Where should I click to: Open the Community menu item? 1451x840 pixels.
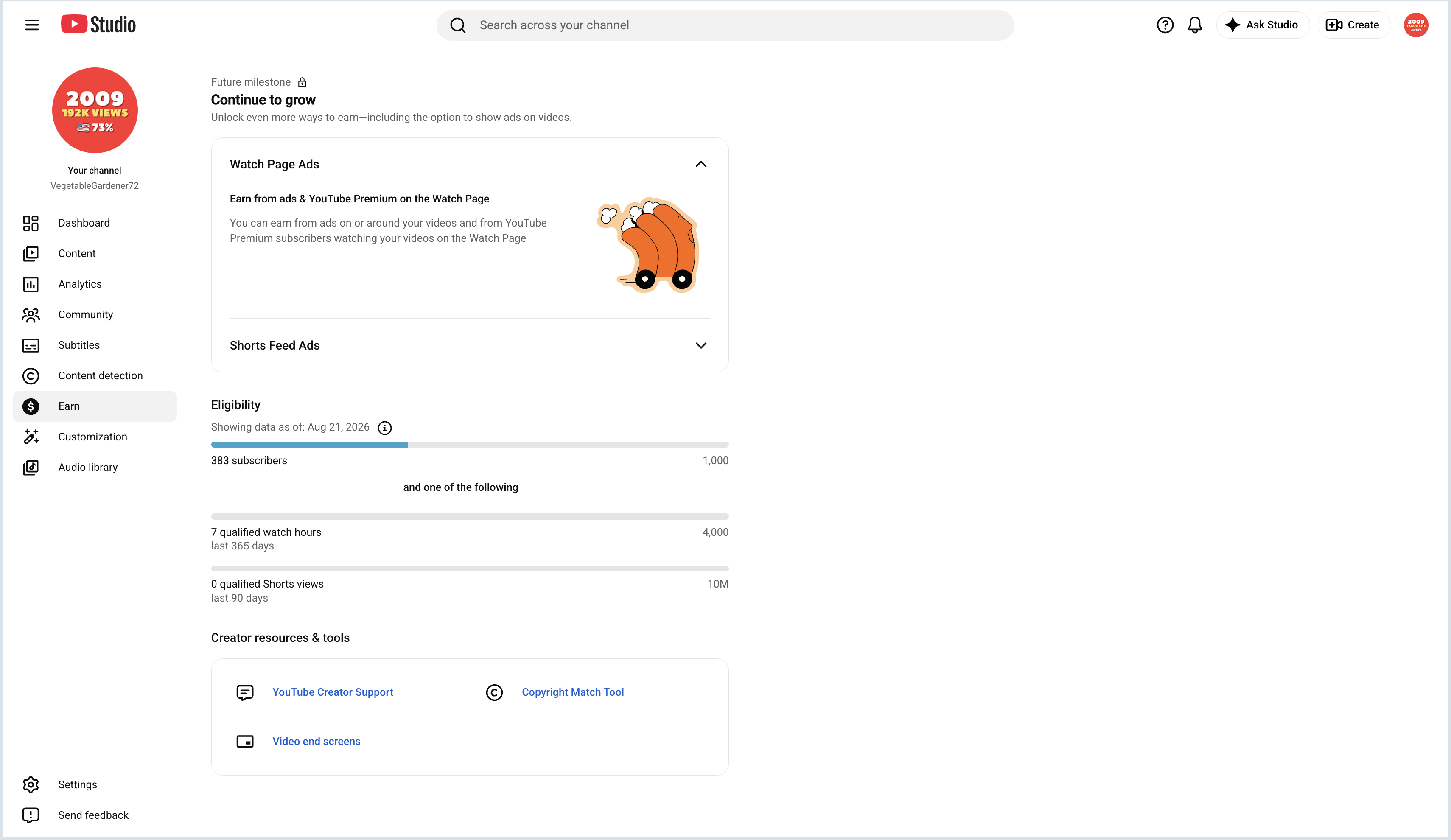tap(95, 314)
